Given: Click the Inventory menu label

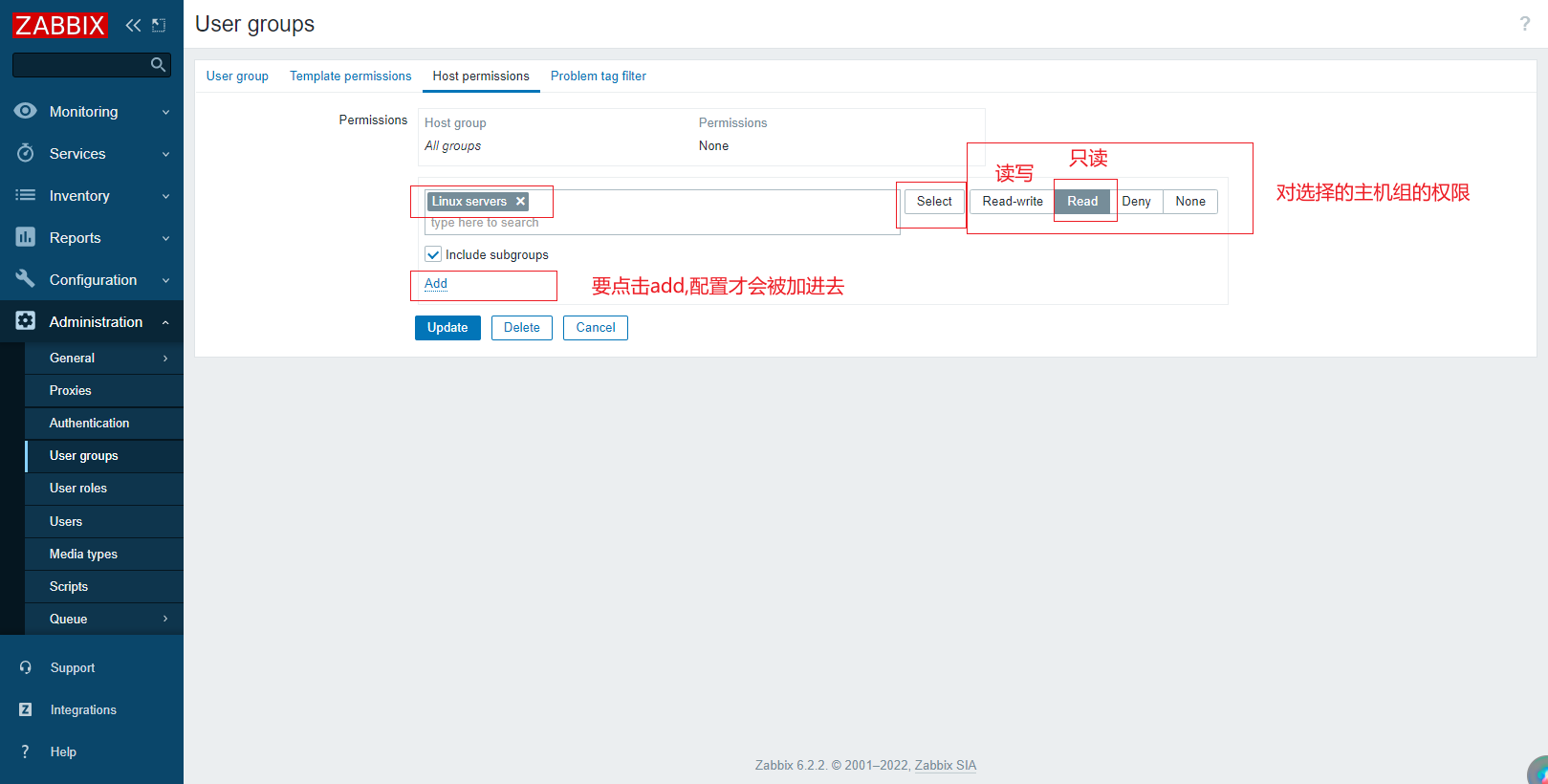Looking at the screenshot, I should pos(79,195).
